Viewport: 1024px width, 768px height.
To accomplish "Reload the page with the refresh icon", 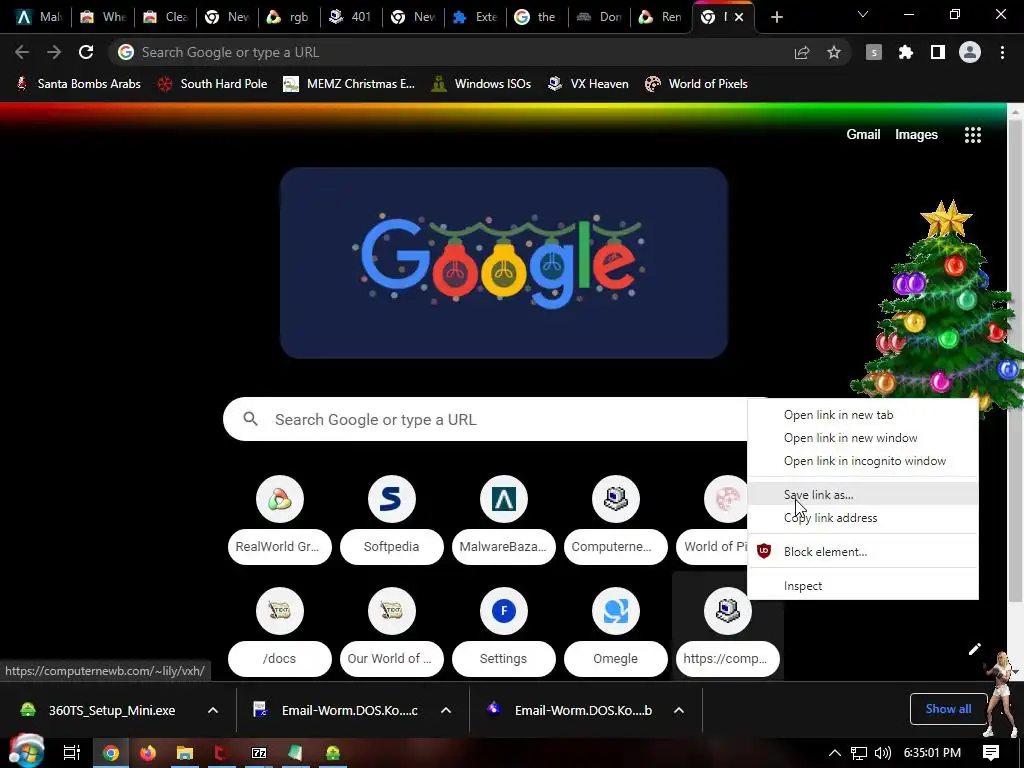I will click(86, 52).
